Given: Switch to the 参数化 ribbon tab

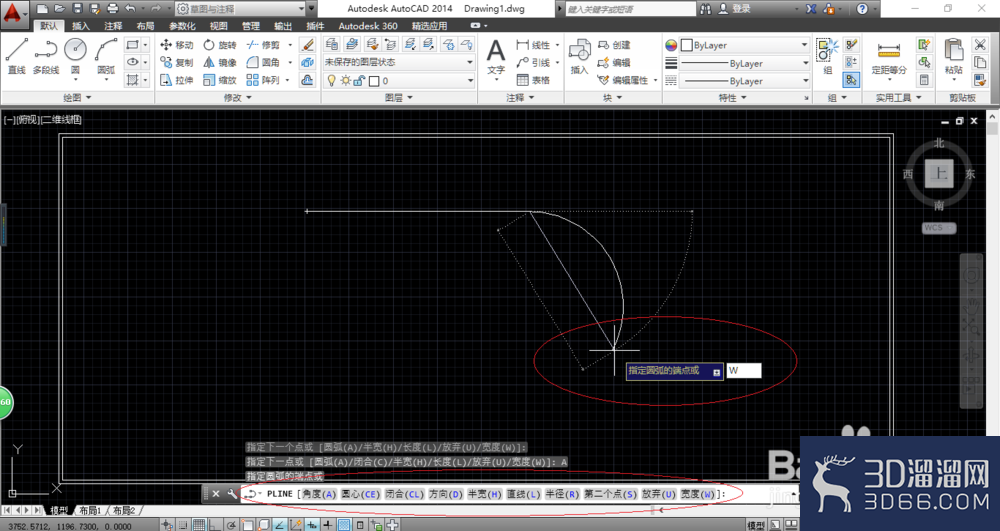Looking at the screenshot, I should click(x=182, y=25).
